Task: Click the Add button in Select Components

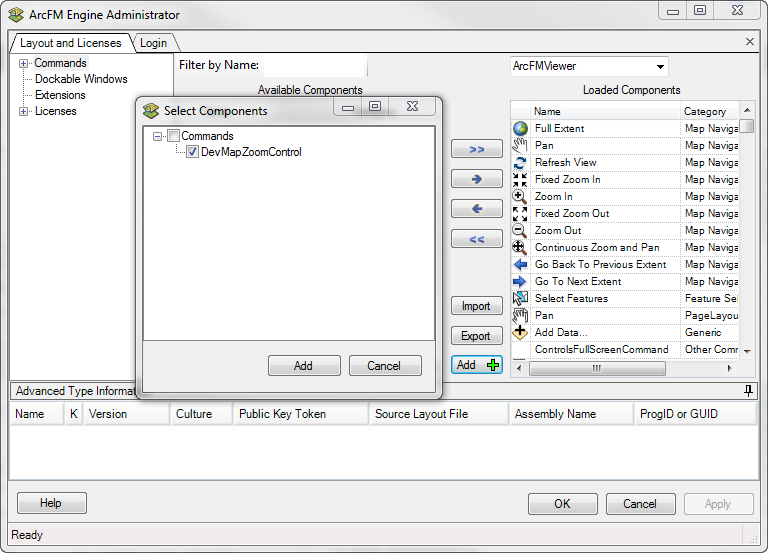Action: coord(303,366)
